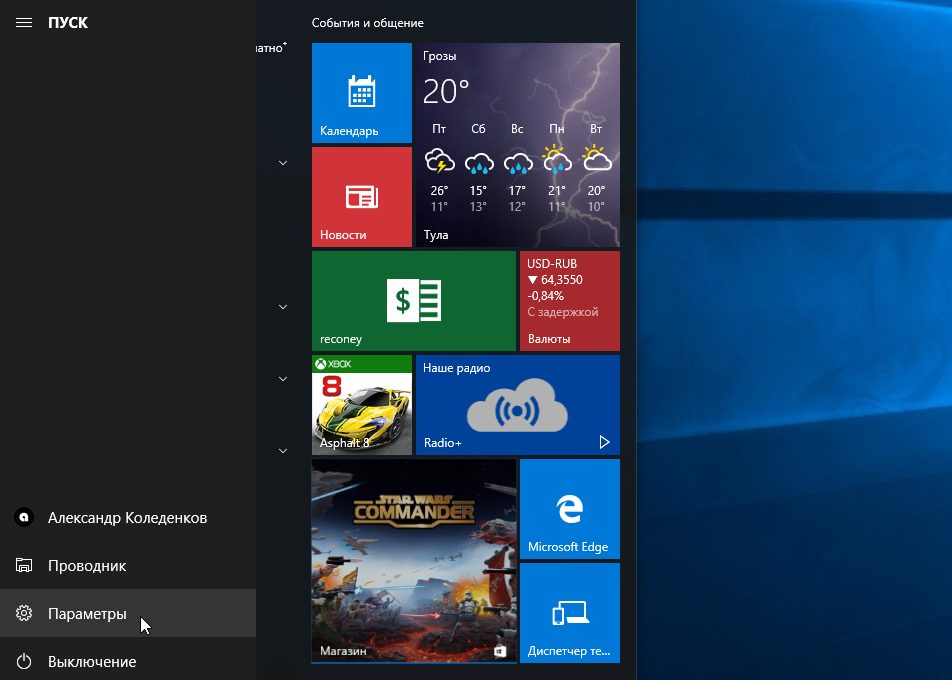Image resolution: width=952 pixels, height=680 pixels.
Task: Open Проводник file explorer item
Action: click(x=87, y=566)
